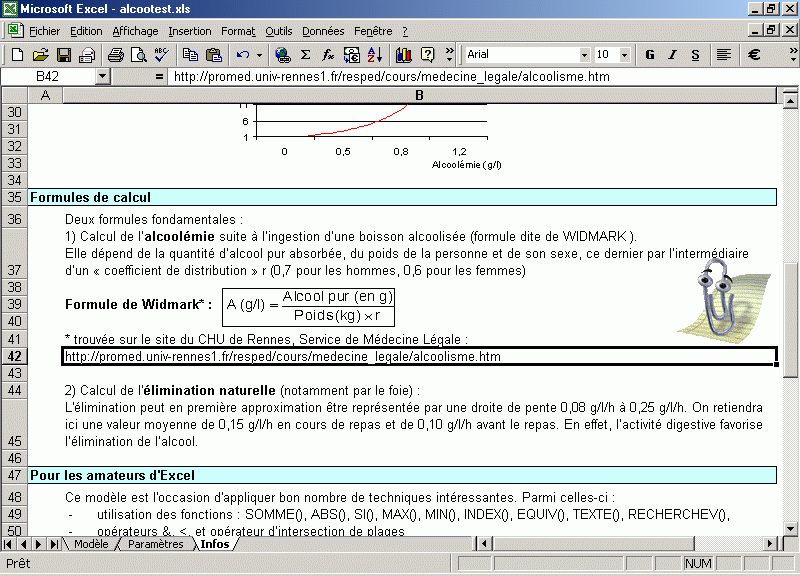Click the New workbook icon
This screenshot has height=576, width=800.
pos(17,55)
